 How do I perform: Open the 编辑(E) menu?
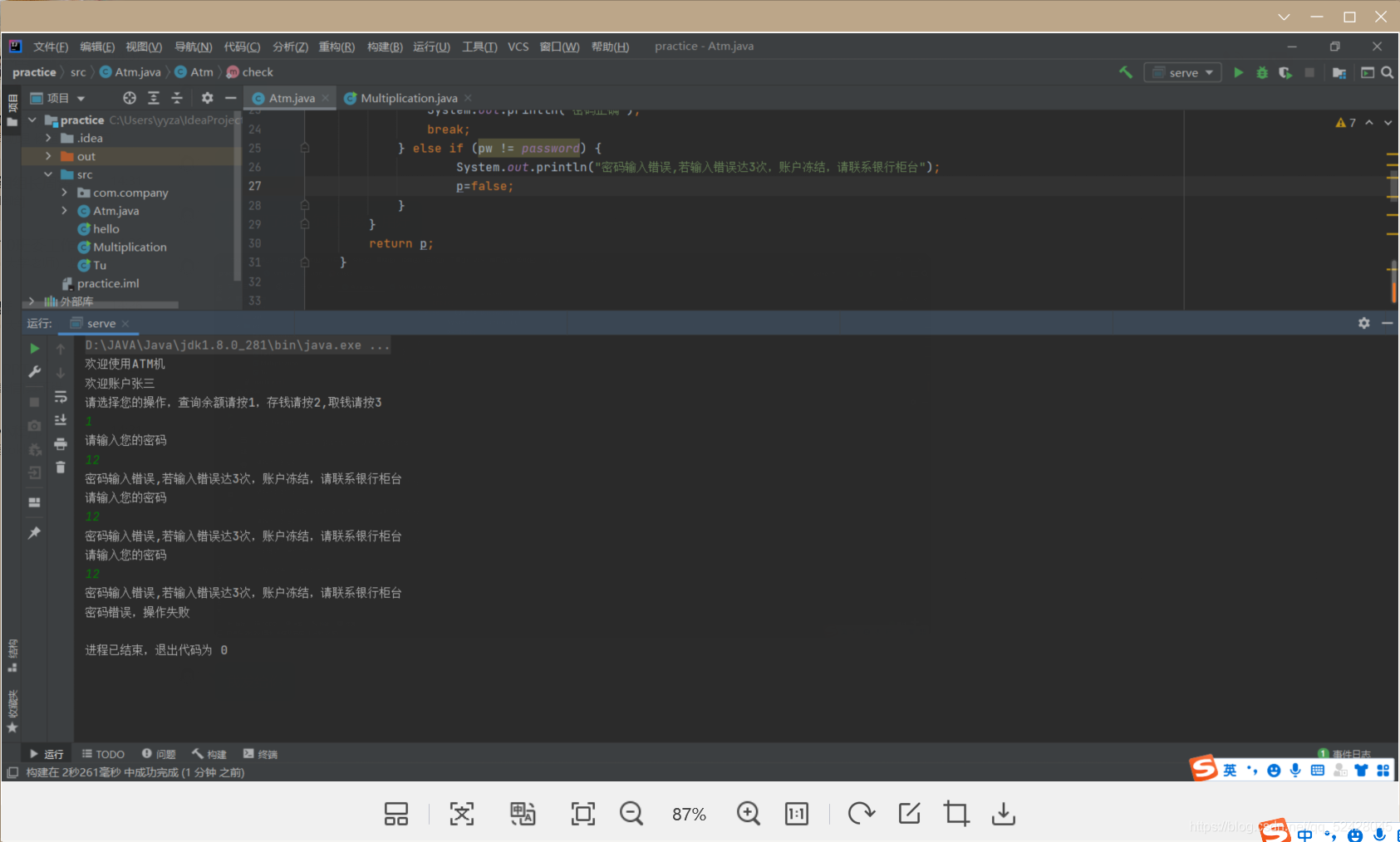pos(97,47)
